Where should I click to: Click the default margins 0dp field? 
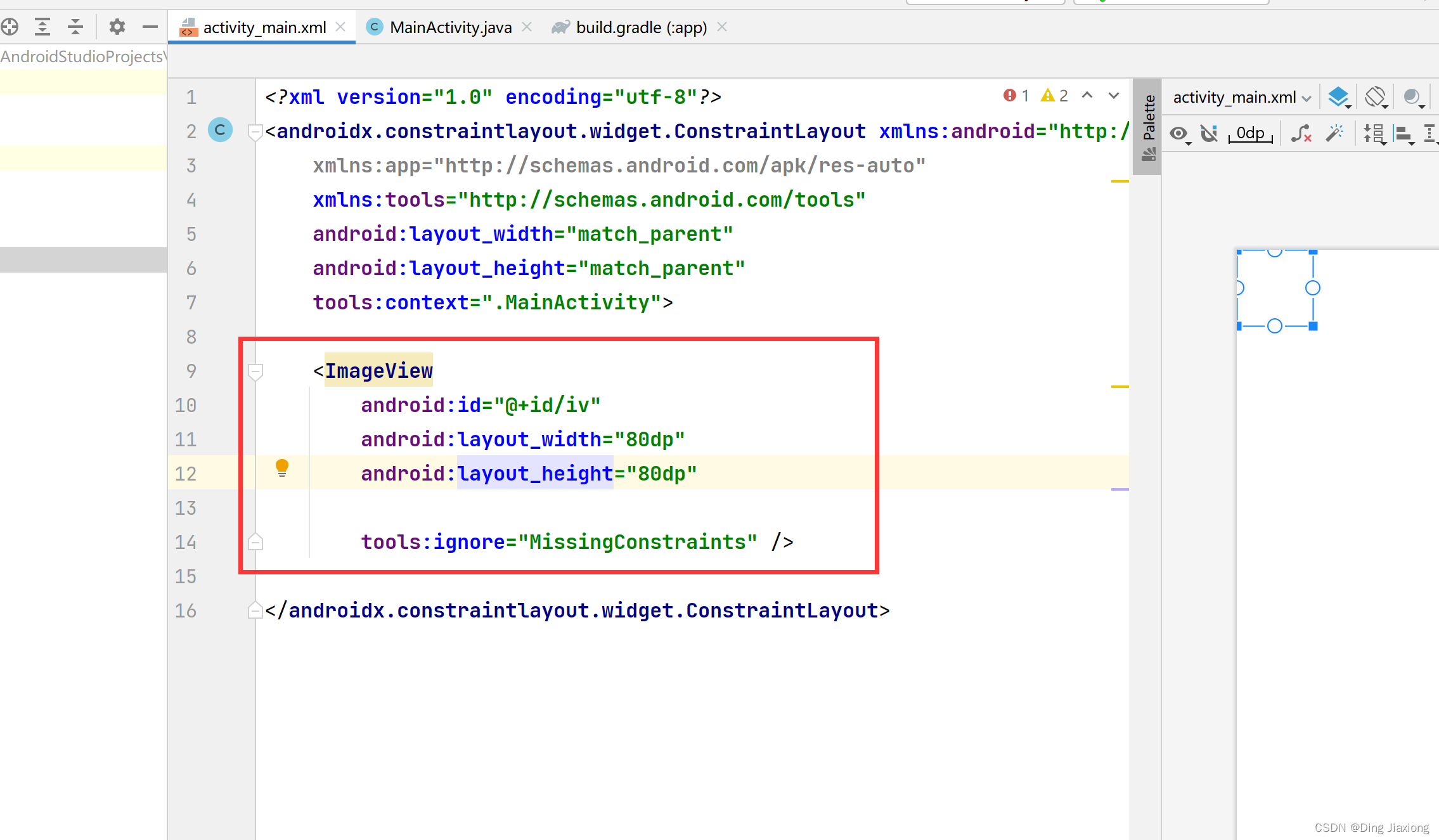1250,134
